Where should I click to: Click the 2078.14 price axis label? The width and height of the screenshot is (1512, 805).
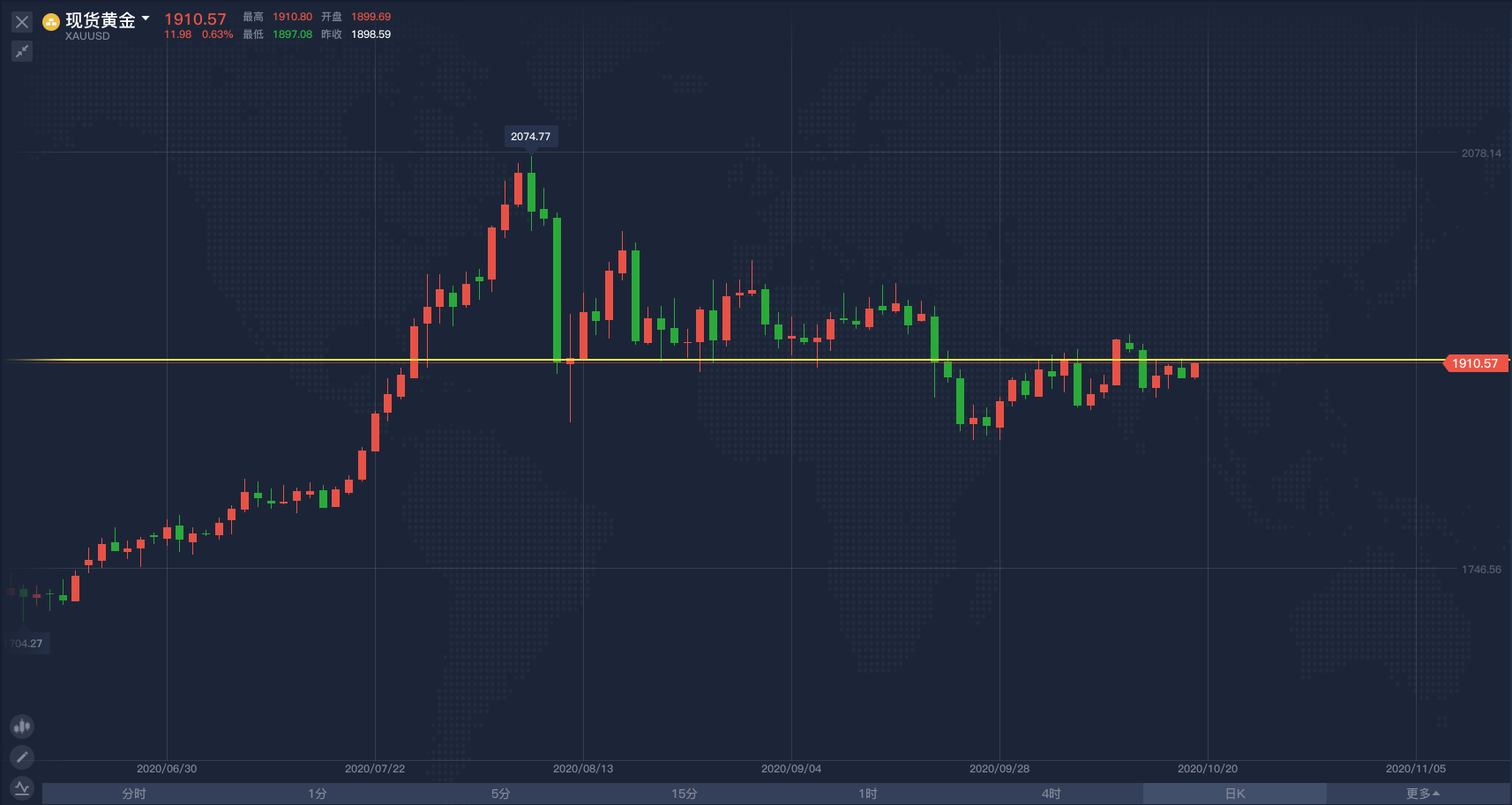(x=1481, y=153)
